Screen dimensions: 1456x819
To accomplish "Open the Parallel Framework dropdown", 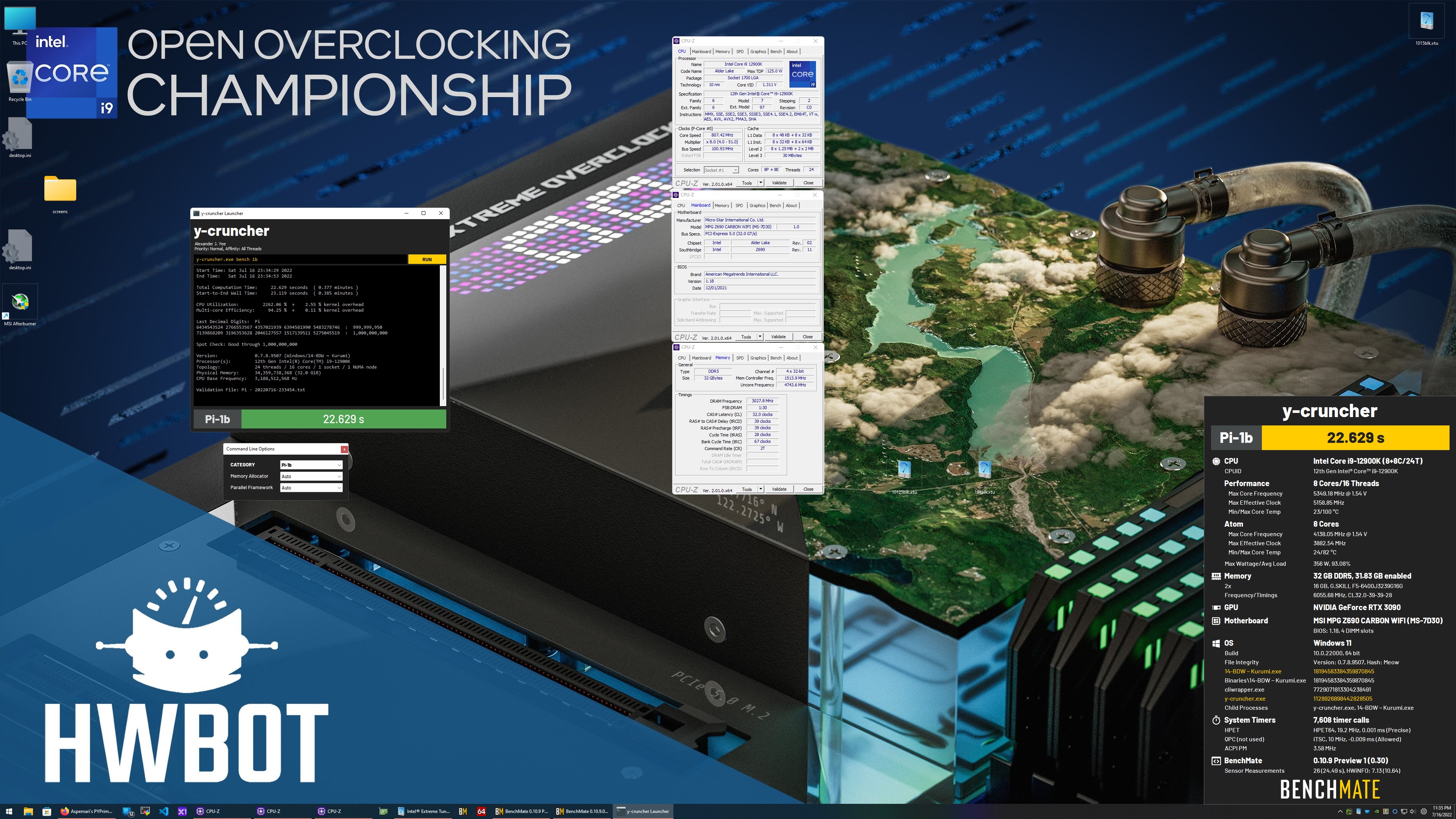I will pos(311,487).
